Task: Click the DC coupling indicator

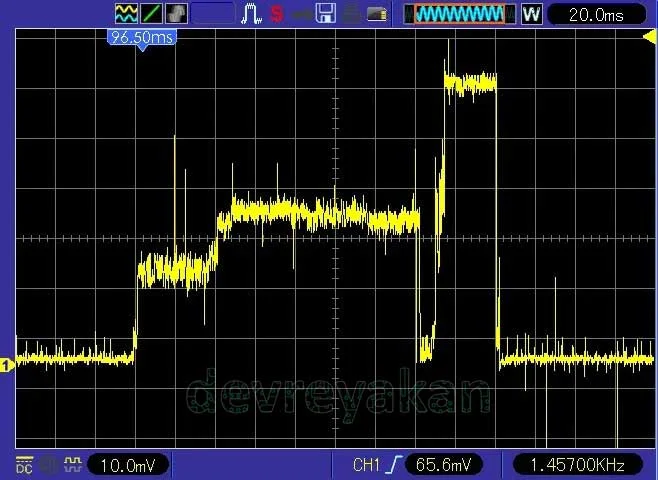Action: 24,465
